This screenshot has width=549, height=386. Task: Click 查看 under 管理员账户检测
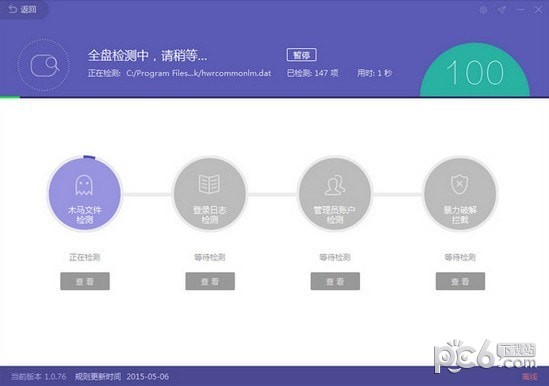335,281
